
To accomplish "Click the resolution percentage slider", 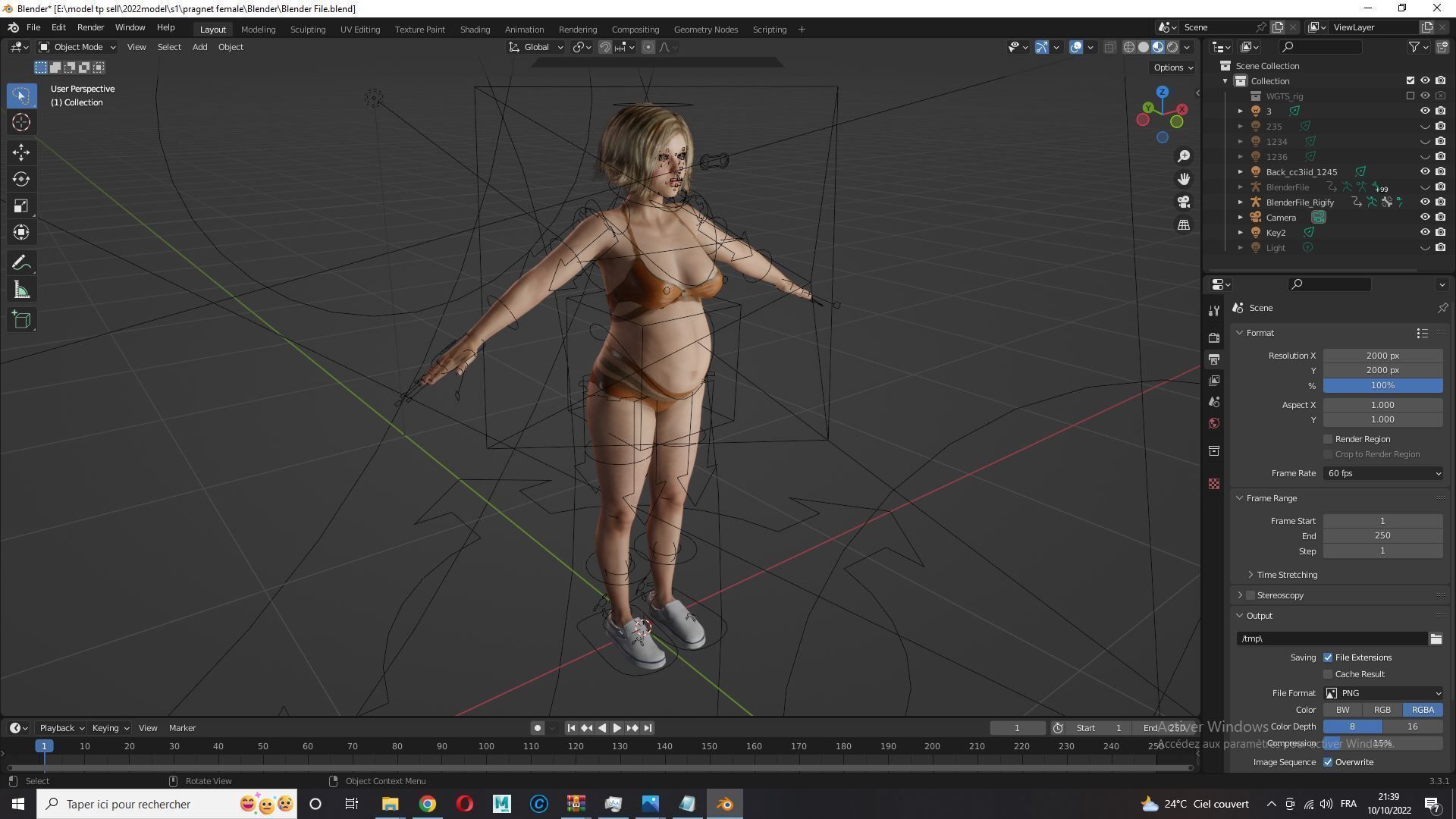I will pyautogui.click(x=1382, y=385).
